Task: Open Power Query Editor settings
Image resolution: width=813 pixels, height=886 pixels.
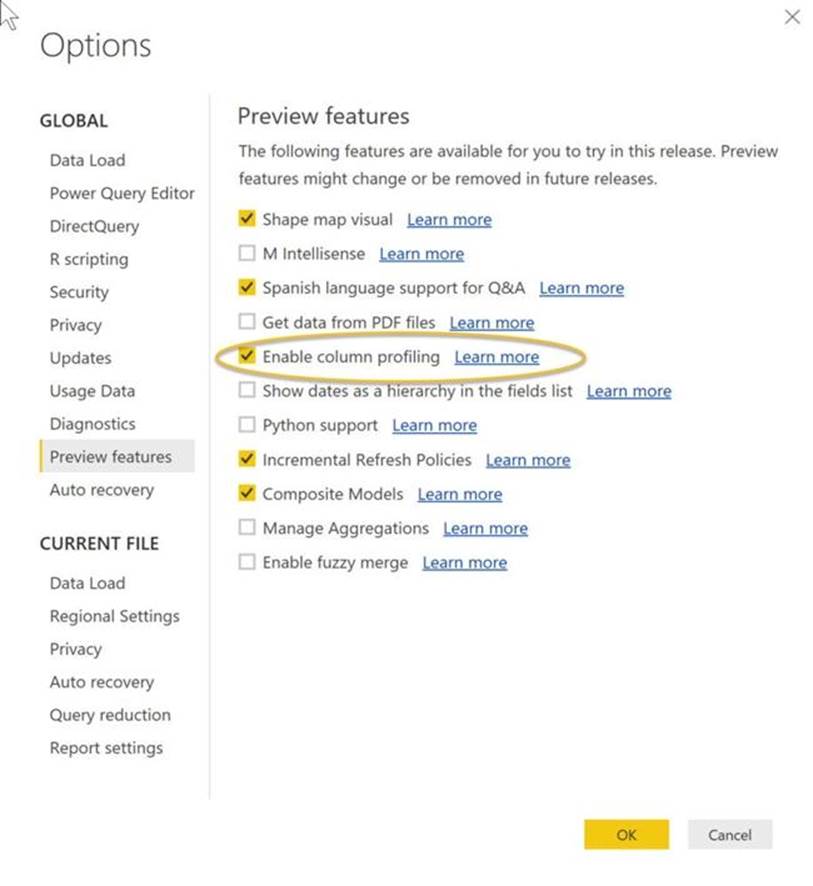Action: tap(122, 193)
